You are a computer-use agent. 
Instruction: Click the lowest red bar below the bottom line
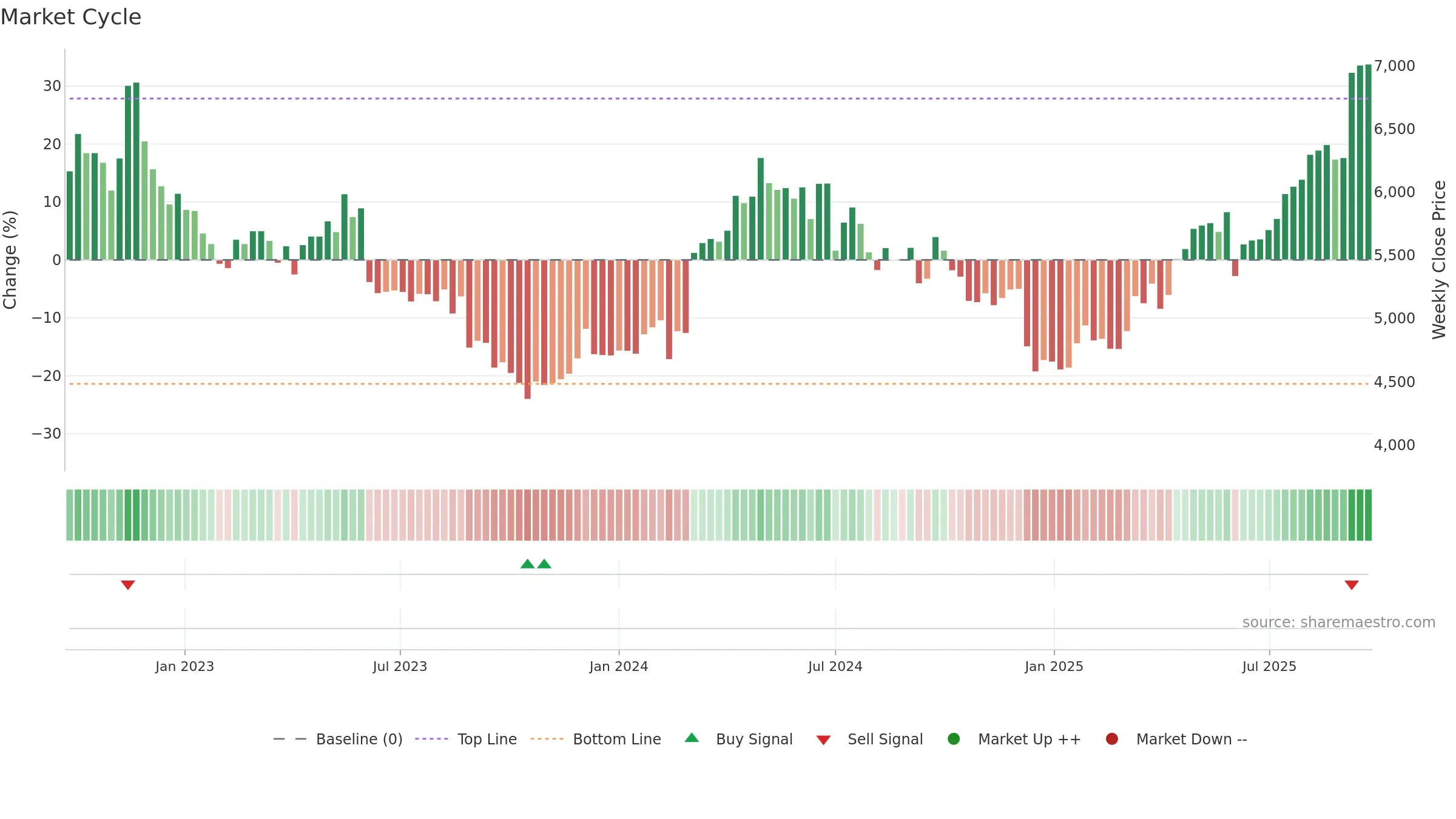point(528,329)
